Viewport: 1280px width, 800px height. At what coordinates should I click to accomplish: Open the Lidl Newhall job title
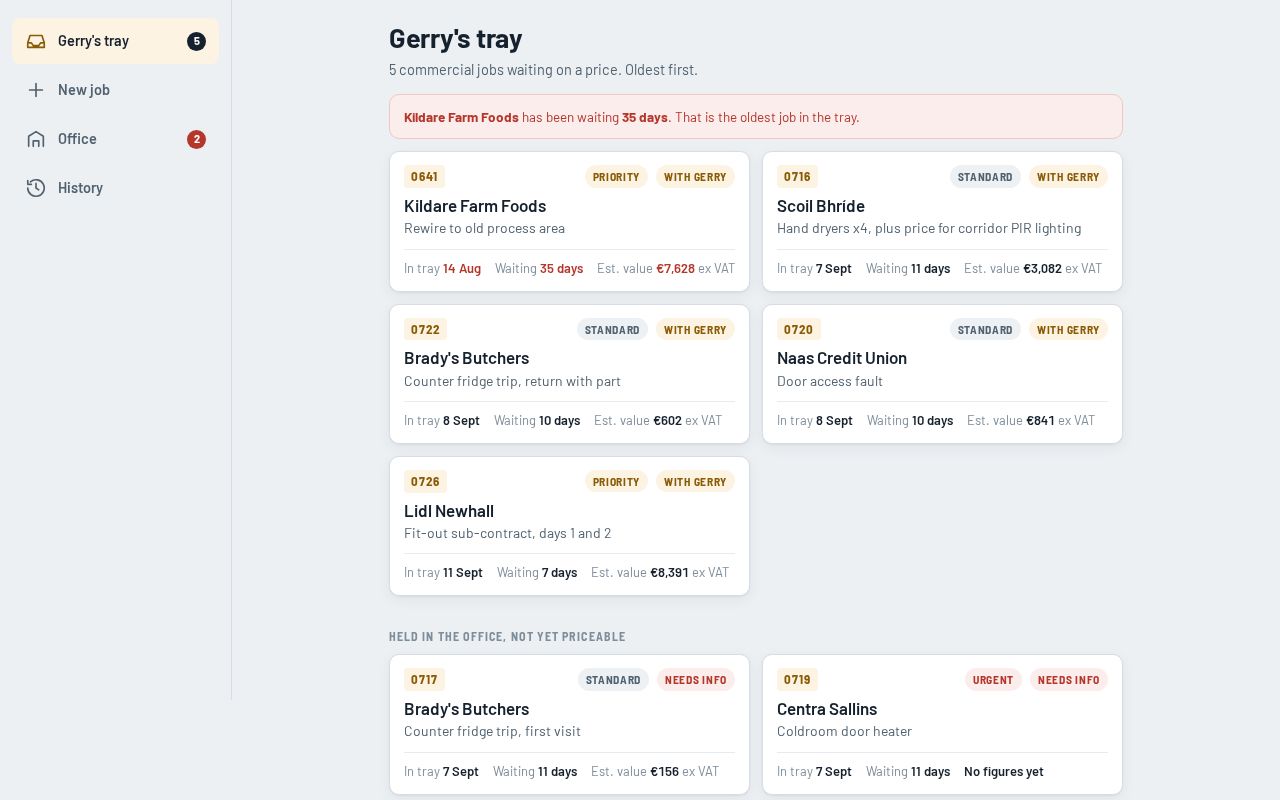click(x=449, y=511)
